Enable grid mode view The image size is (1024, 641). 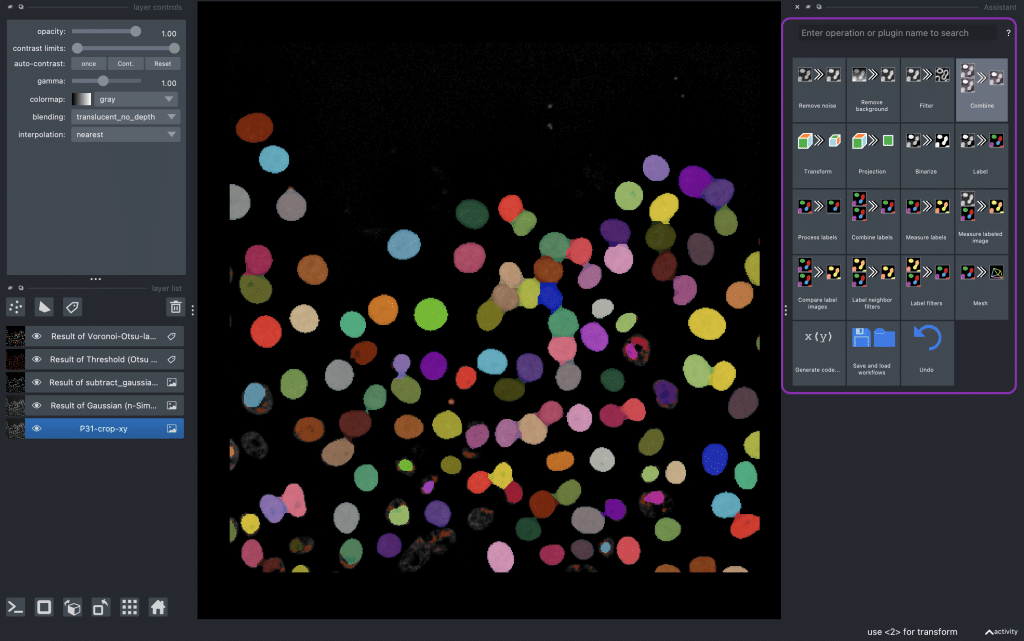129,607
